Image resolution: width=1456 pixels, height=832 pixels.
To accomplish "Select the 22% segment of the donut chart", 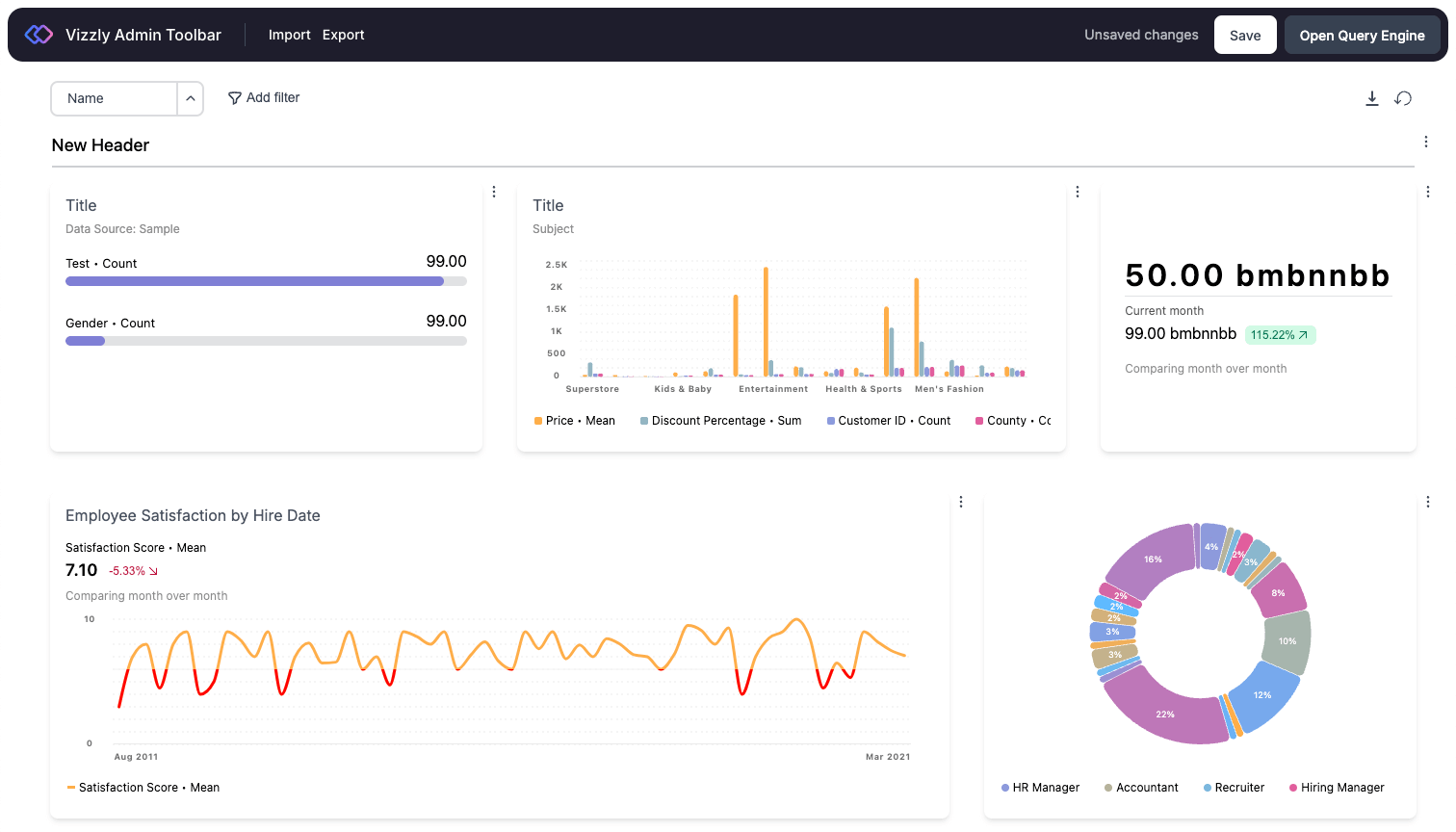I will pos(1165,715).
